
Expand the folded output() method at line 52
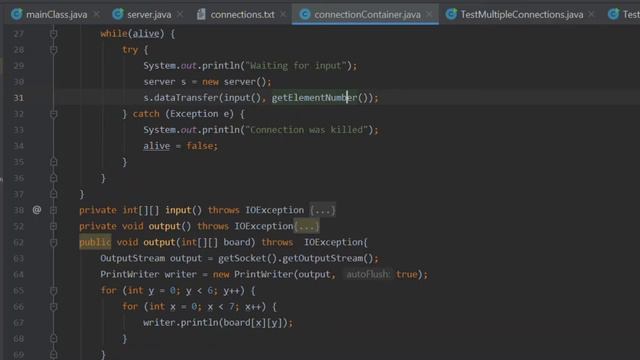[53, 227]
